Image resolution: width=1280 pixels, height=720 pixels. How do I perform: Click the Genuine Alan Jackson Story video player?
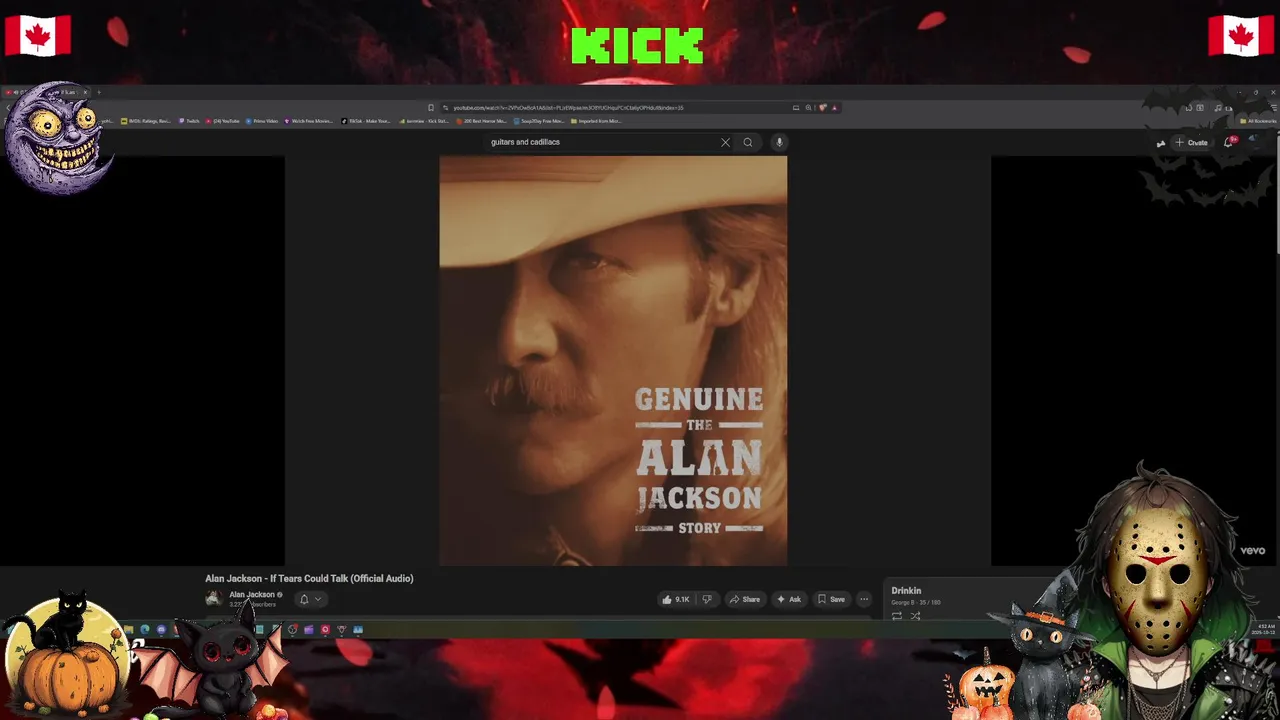[613, 360]
